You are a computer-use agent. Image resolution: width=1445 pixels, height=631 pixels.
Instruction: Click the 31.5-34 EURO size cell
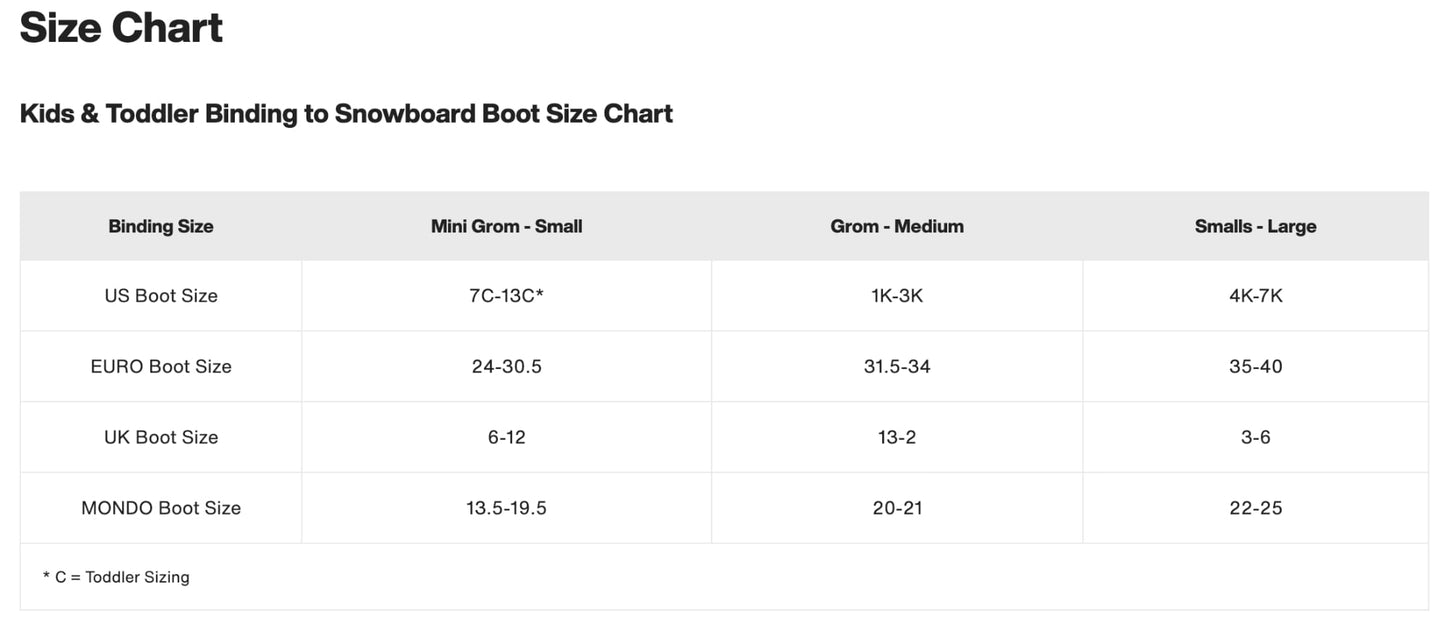897,367
